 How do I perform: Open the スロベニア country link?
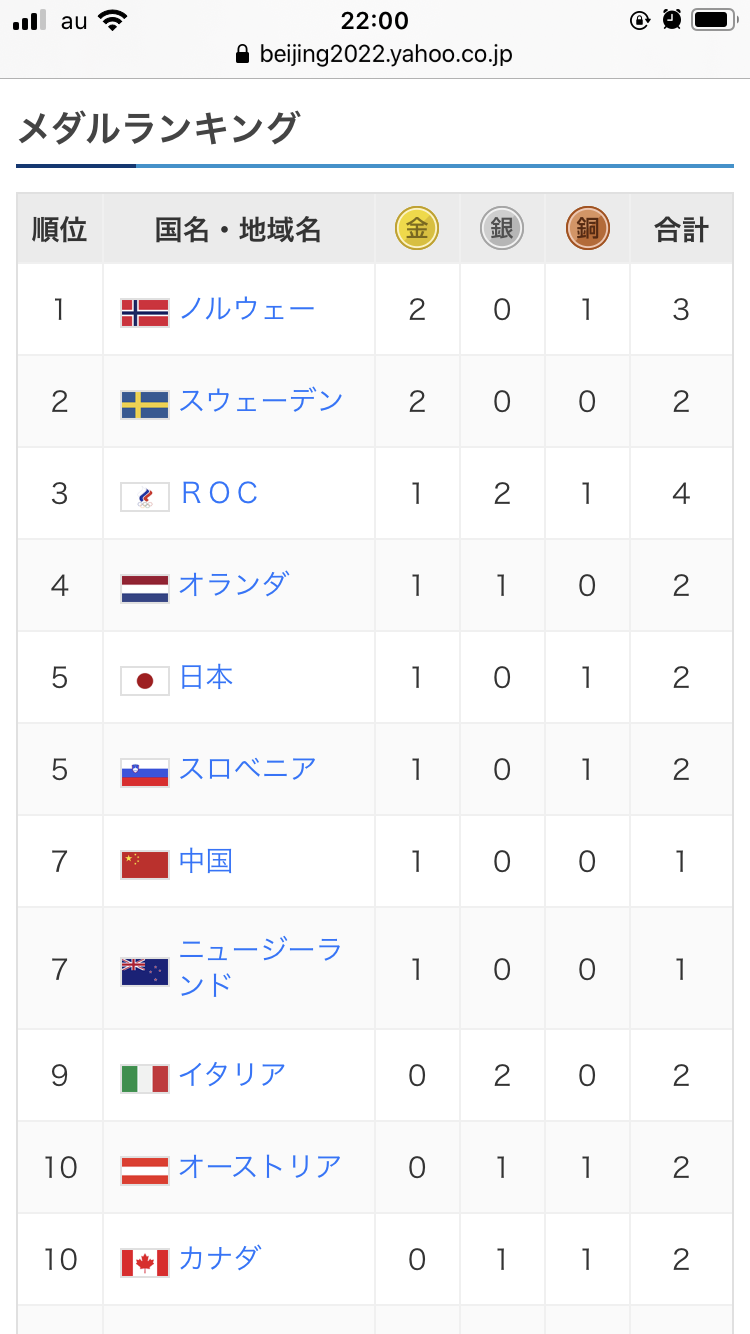point(247,769)
